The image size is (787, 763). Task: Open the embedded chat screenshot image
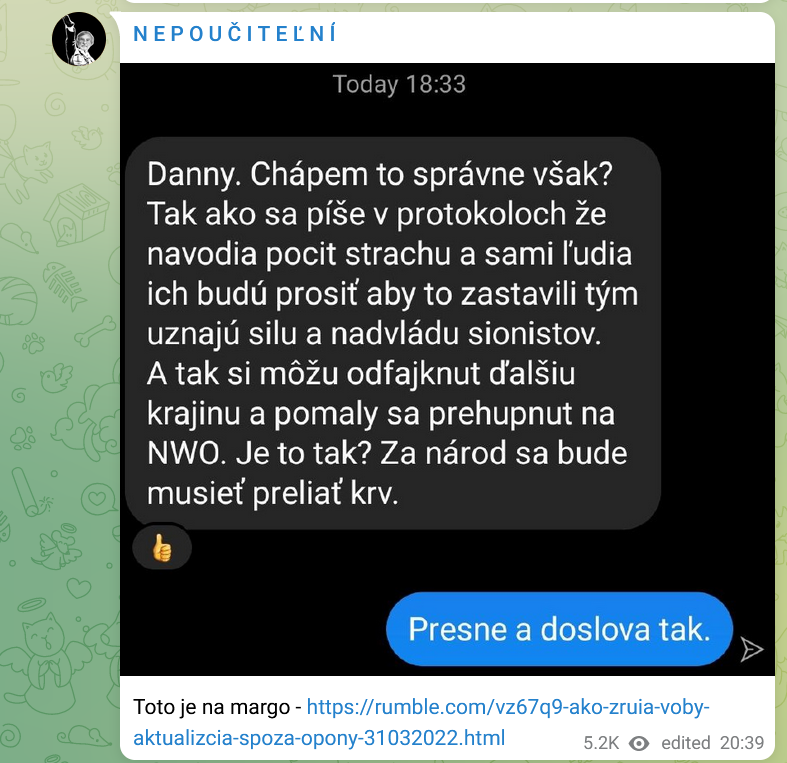tap(447, 369)
